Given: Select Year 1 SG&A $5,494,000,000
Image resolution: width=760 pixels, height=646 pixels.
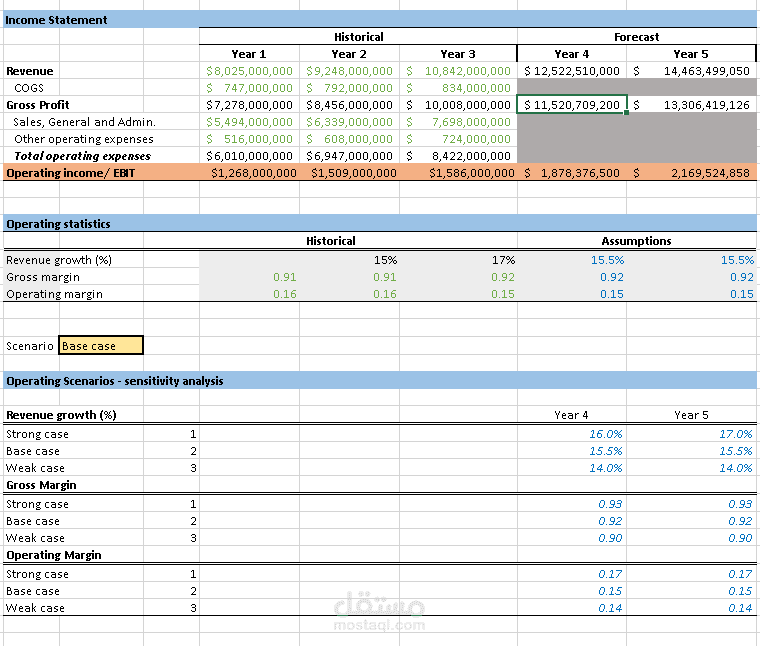Looking at the screenshot, I should point(249,122).
